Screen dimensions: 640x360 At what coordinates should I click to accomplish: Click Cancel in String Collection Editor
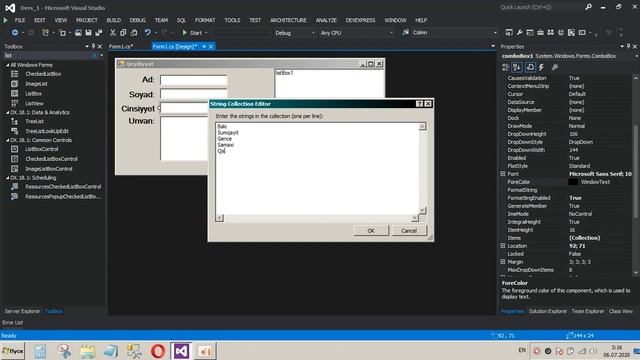[x=409, y=231]
